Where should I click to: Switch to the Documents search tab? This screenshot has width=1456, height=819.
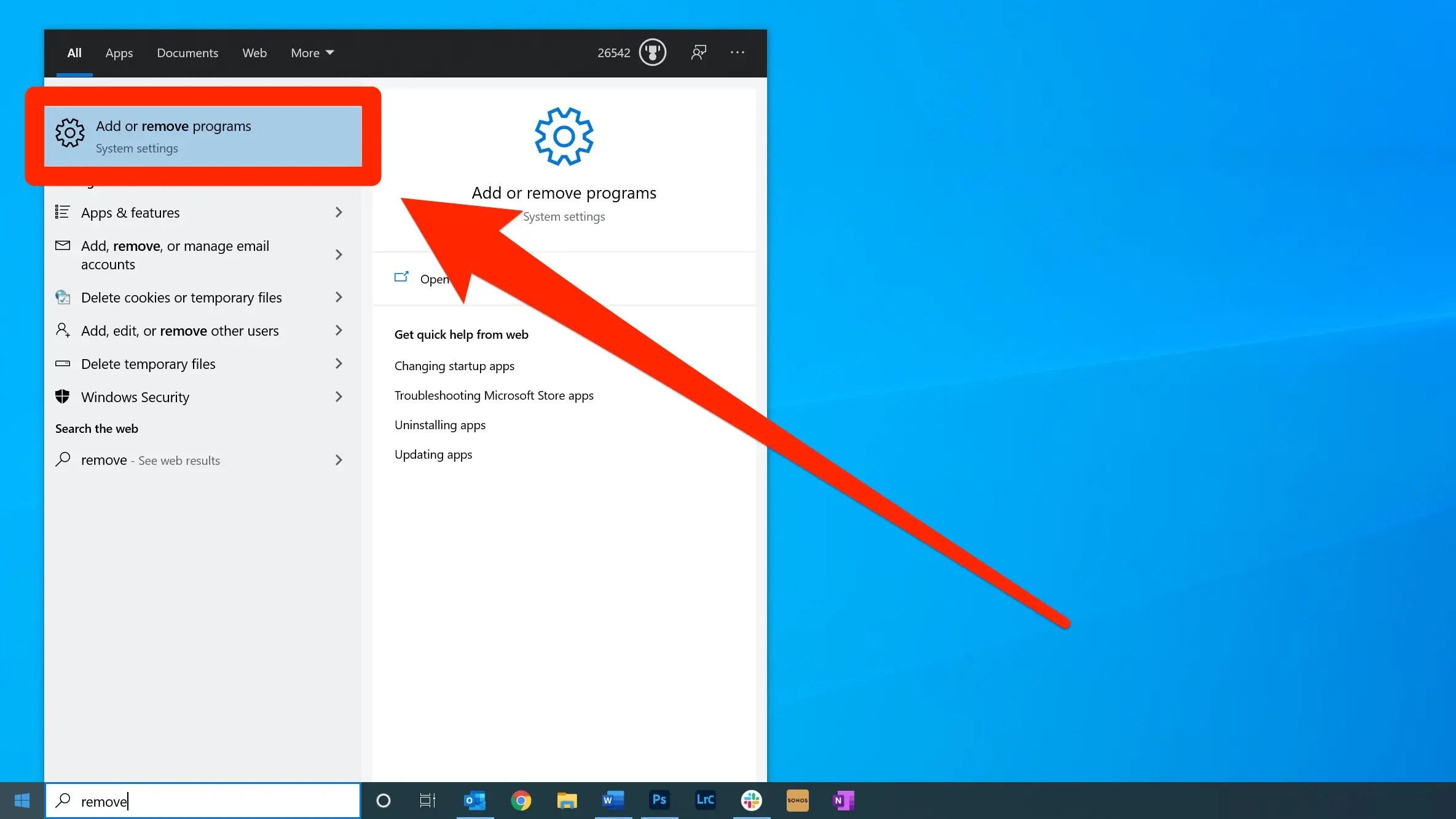pos(187,53)
